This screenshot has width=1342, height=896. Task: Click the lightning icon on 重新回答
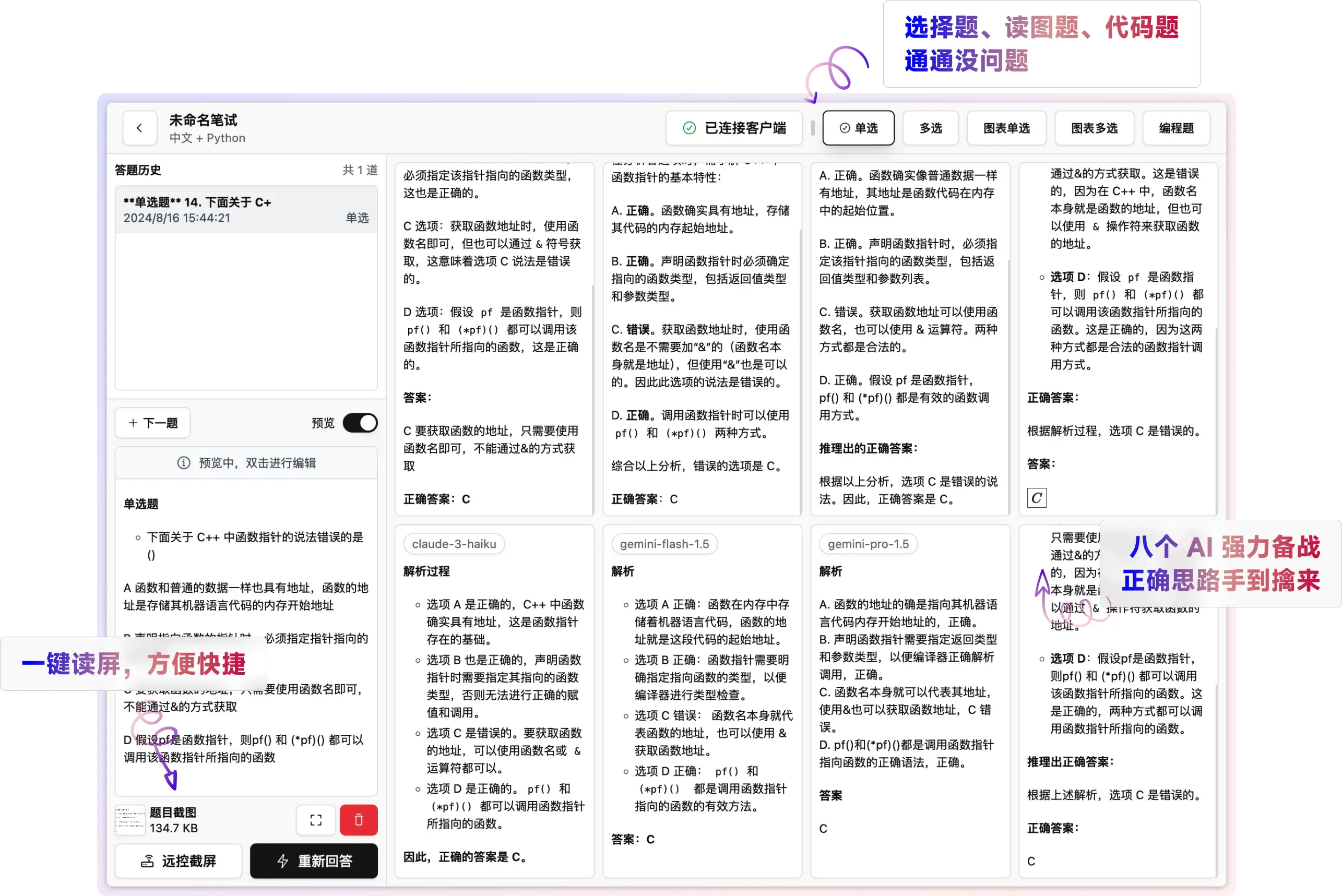click(x=282, y=861)
